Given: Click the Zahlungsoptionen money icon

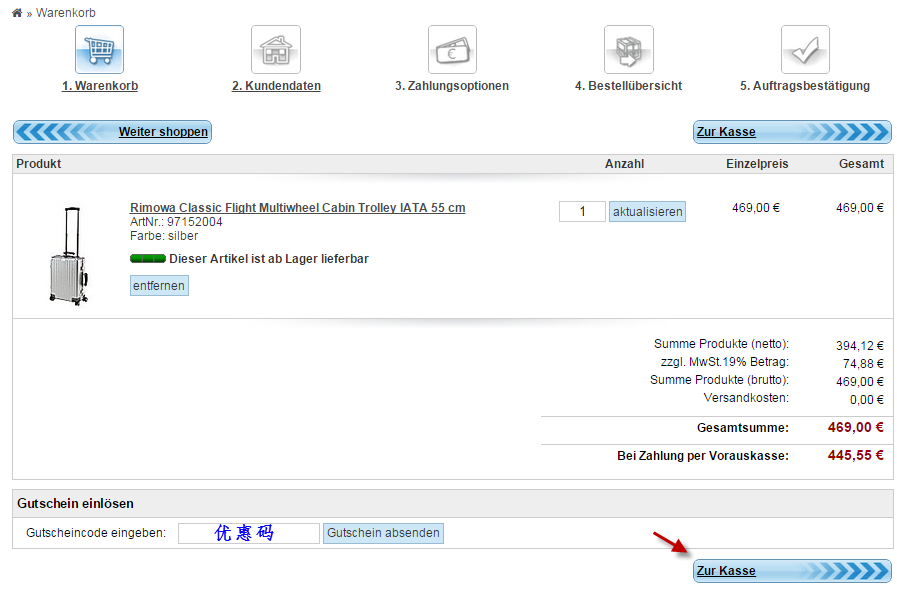Looking at the screenshot, I should 452,50.
